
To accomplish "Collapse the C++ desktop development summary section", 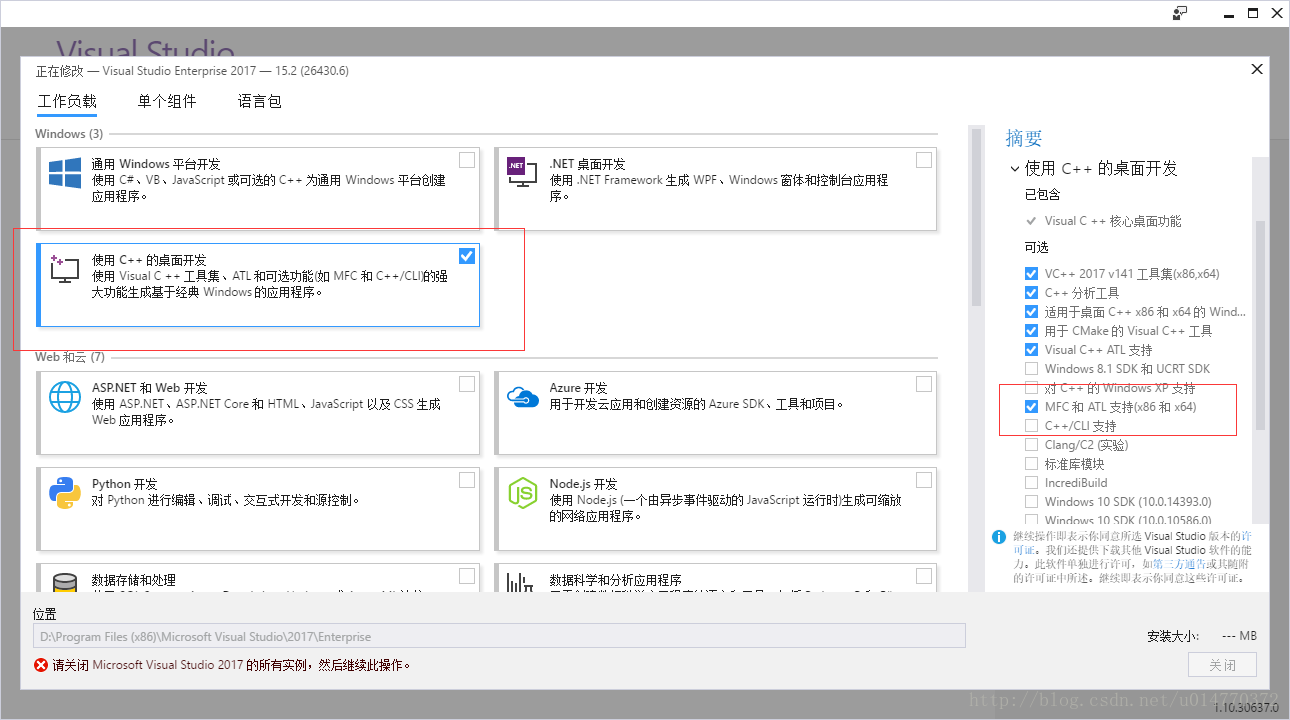I will 1014,169.
